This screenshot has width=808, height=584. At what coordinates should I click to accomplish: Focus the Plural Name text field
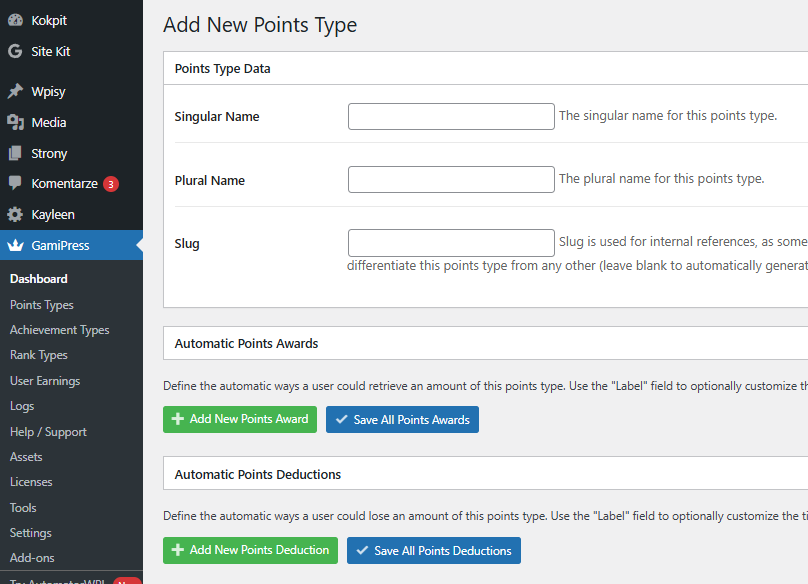click(451, 180)
